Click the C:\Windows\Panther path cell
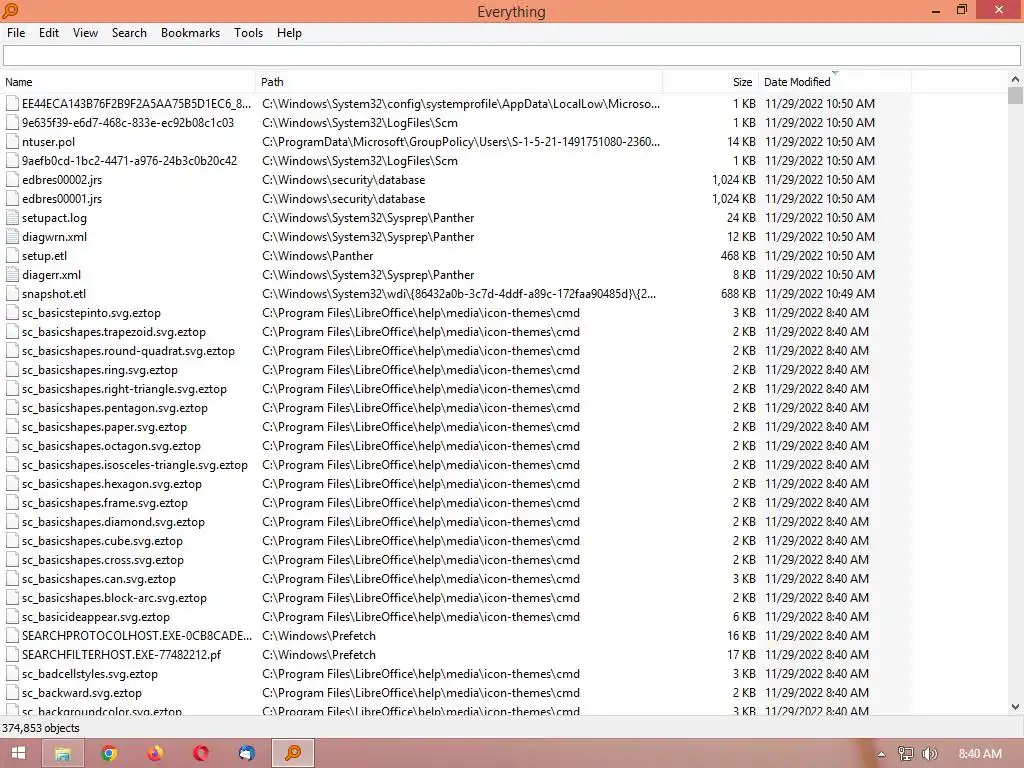Viewport: 1024px width, 768px height. point(317,255)
